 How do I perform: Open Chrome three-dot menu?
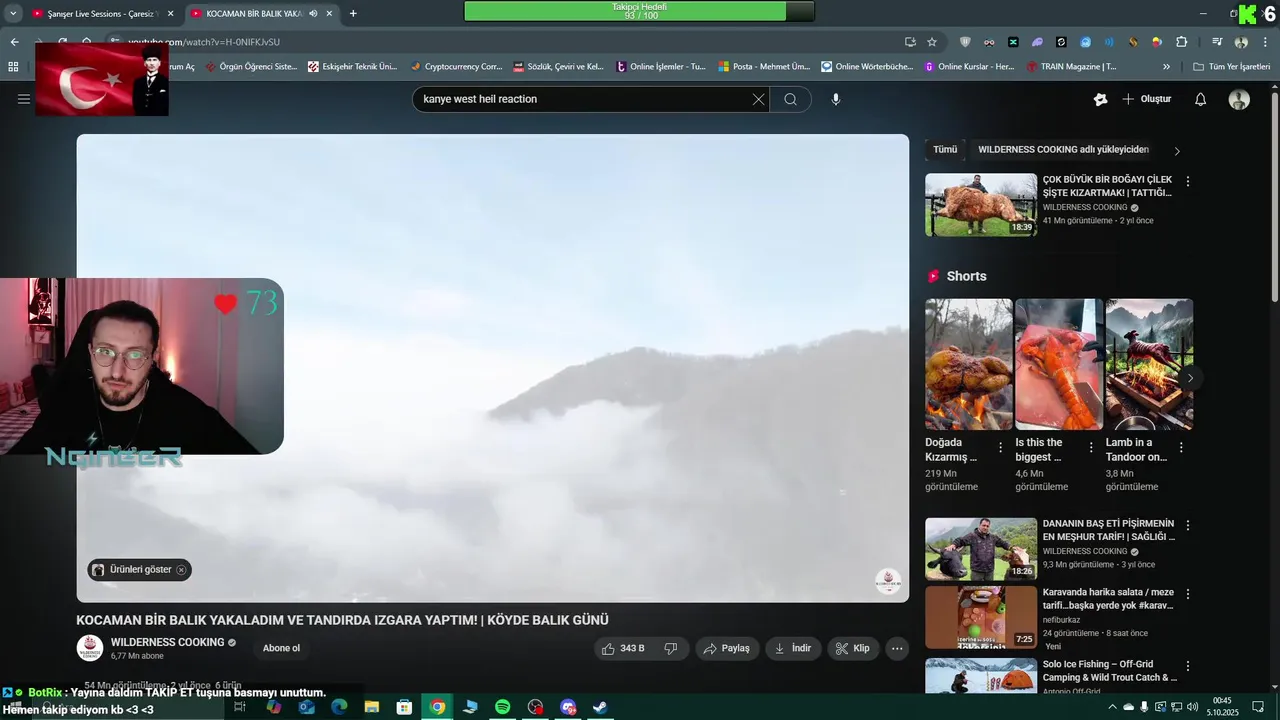click(1266, 42)
